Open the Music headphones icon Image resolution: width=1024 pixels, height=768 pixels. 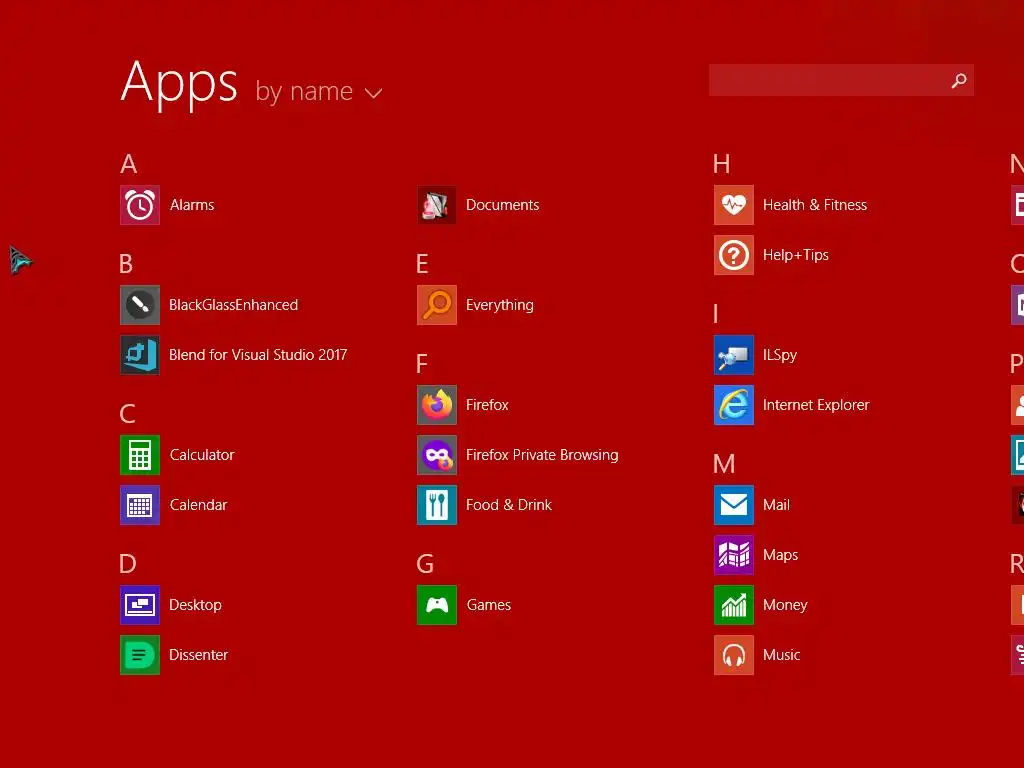pos(734,655)
